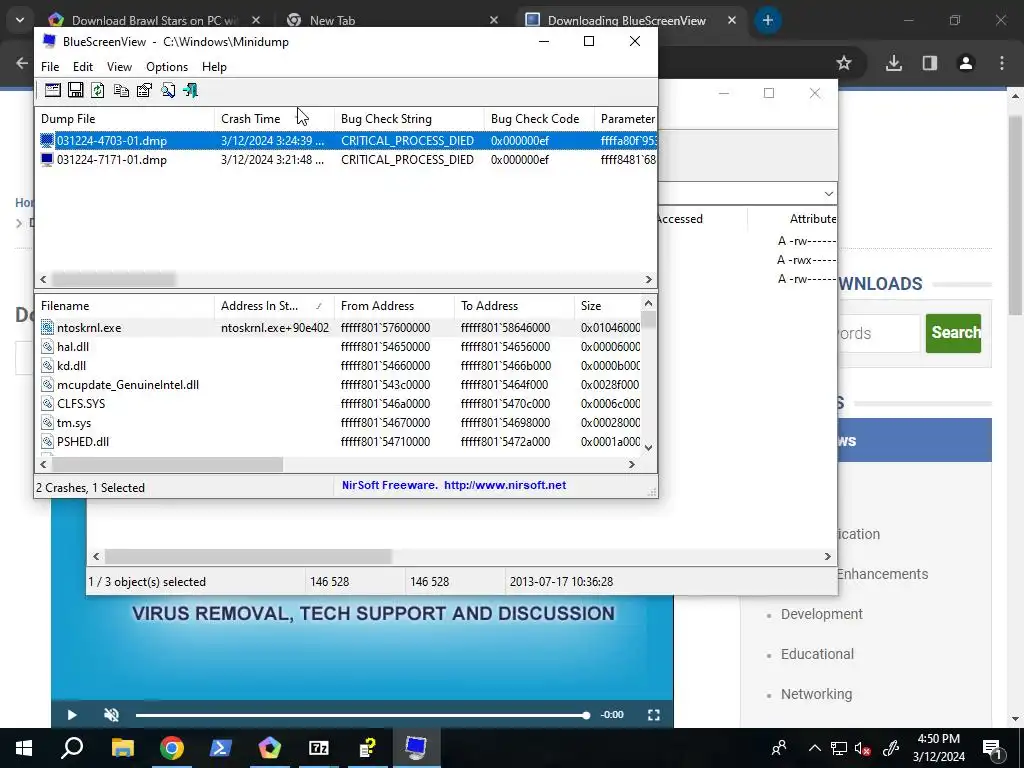Open the Educational category link
This screenshot has height=768, width=1024.
point(817,654)
